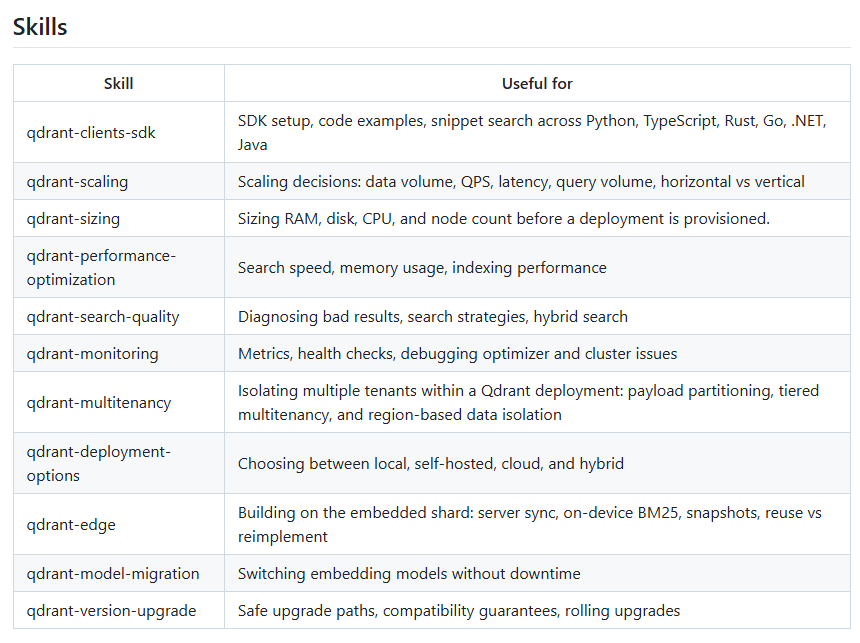The image size is (860, 643).
Task: Click the Skill column header
Action: [118, 83]
